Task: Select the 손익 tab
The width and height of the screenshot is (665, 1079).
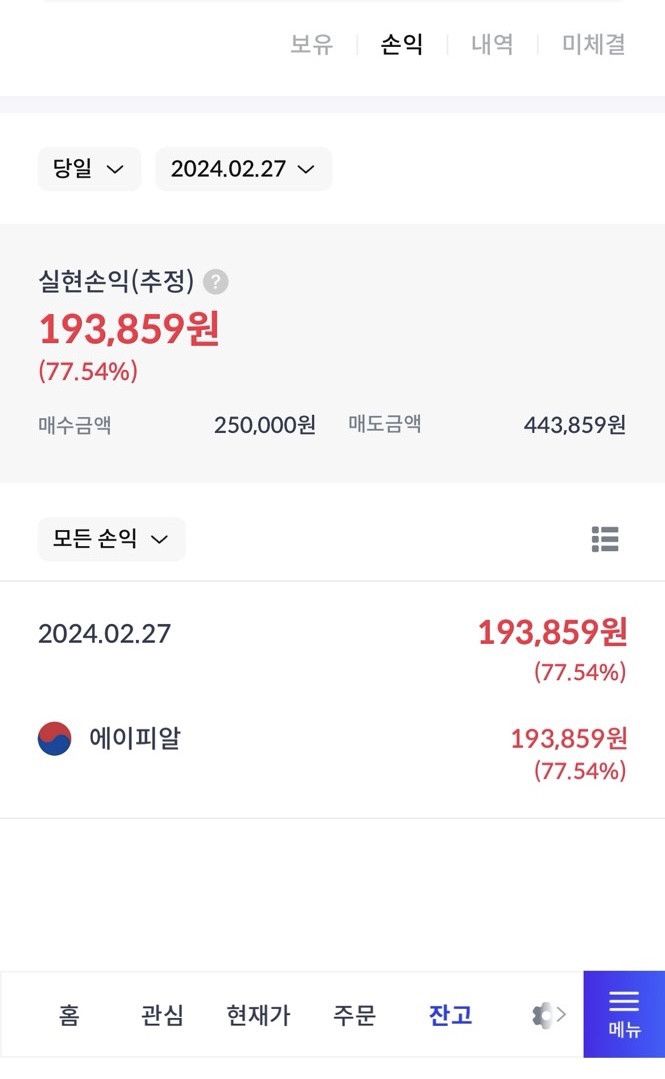Action: pos(402,44)
